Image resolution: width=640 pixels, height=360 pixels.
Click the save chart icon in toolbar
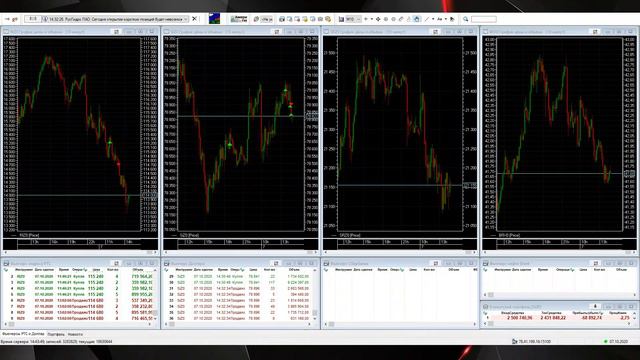pos(341,19)
